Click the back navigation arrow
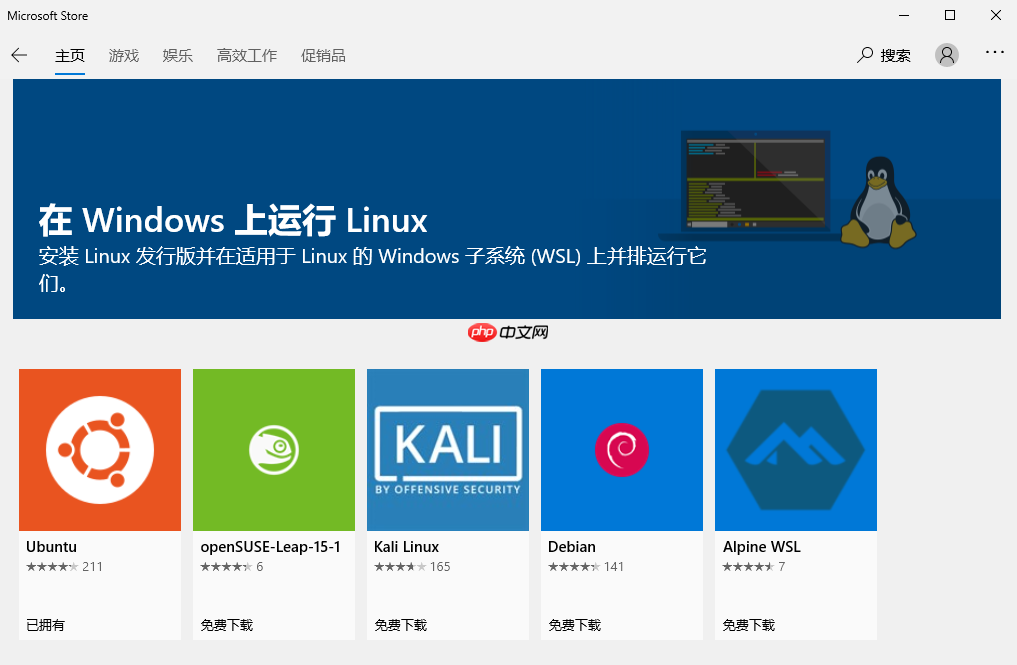The image size is (1017, 665). pyautogui.click(x=19, y=55)
